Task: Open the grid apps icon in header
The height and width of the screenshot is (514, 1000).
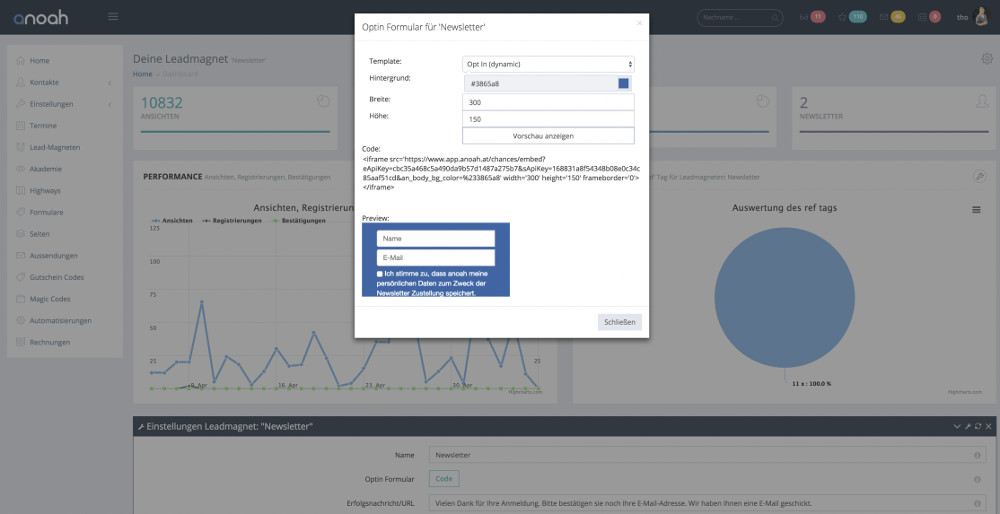Action: (x=924, y=17)
